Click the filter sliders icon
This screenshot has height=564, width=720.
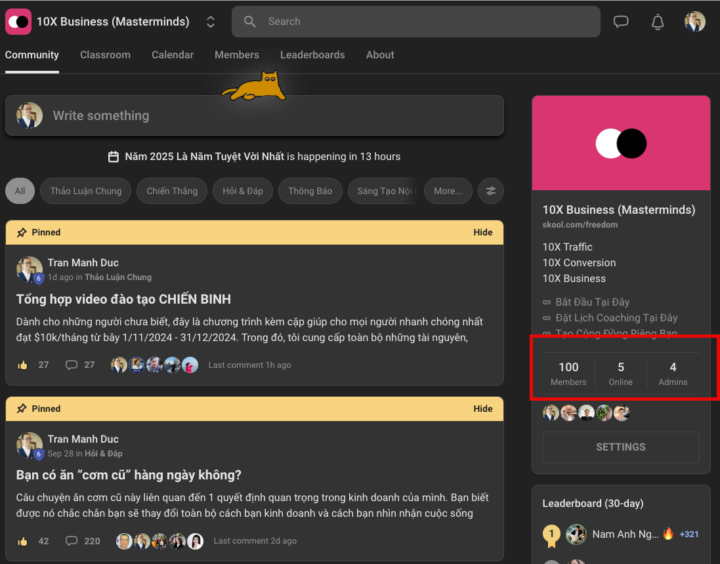tap(490, 191)
